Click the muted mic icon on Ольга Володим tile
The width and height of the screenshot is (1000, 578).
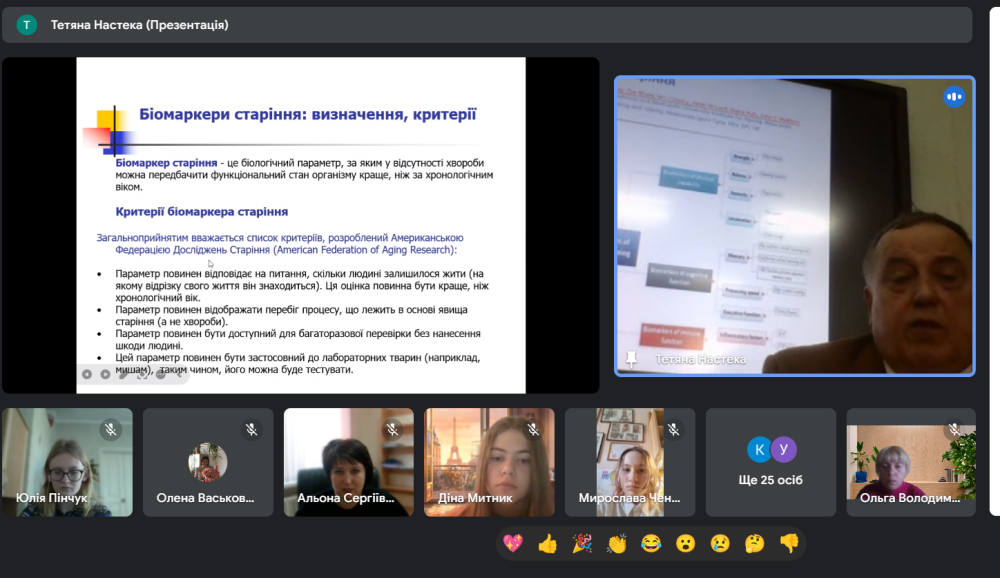[955, 430]
